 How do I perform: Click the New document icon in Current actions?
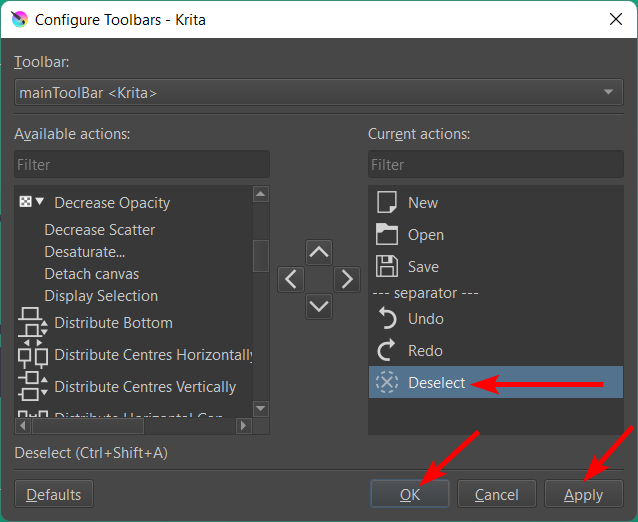pos(387,202)
